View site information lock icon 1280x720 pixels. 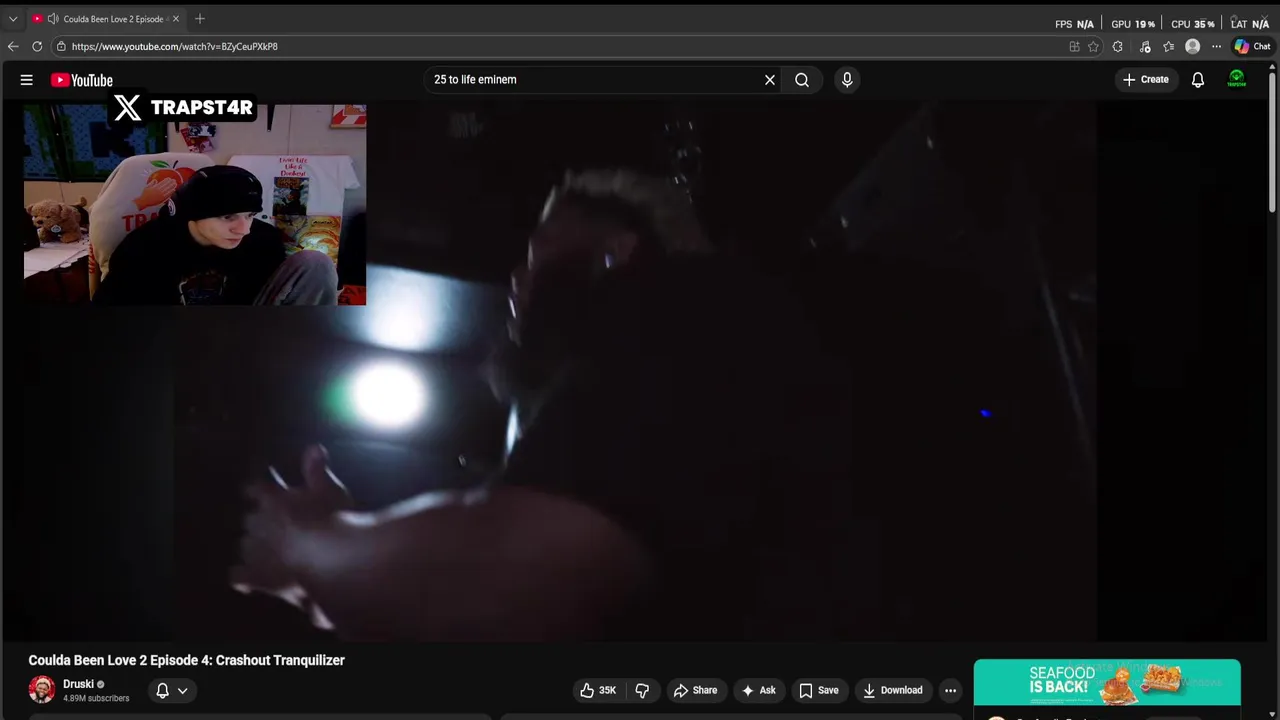pyautogui.click(x=62, y=46)
